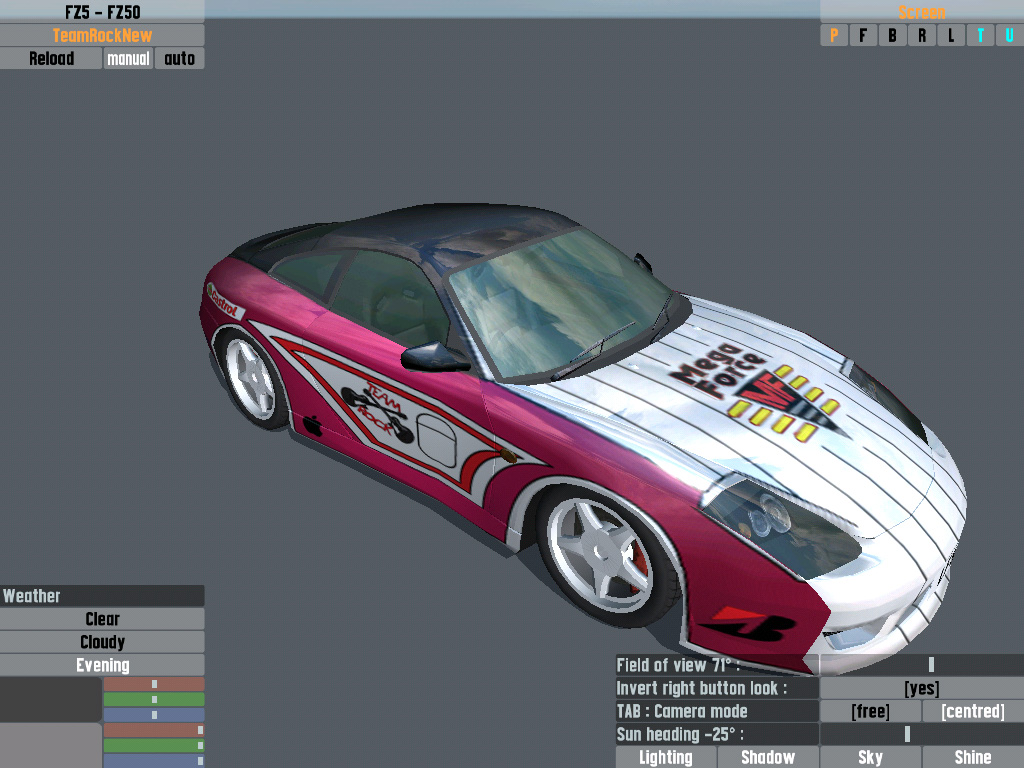
Task: Select the F front view button
Action: (863, 35)
